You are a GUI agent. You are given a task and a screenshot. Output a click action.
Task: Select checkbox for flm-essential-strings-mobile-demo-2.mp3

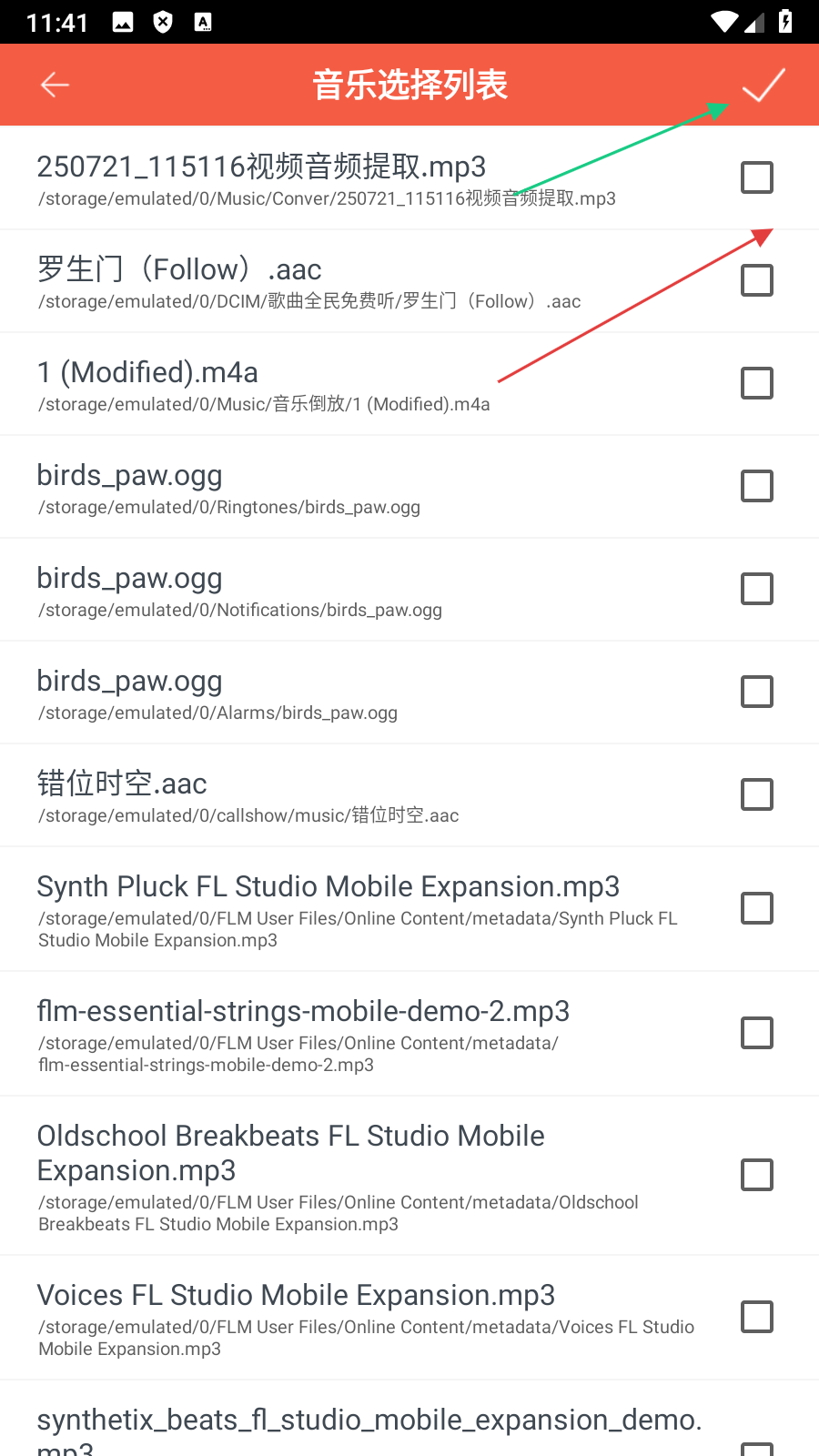click(756, 1033)
